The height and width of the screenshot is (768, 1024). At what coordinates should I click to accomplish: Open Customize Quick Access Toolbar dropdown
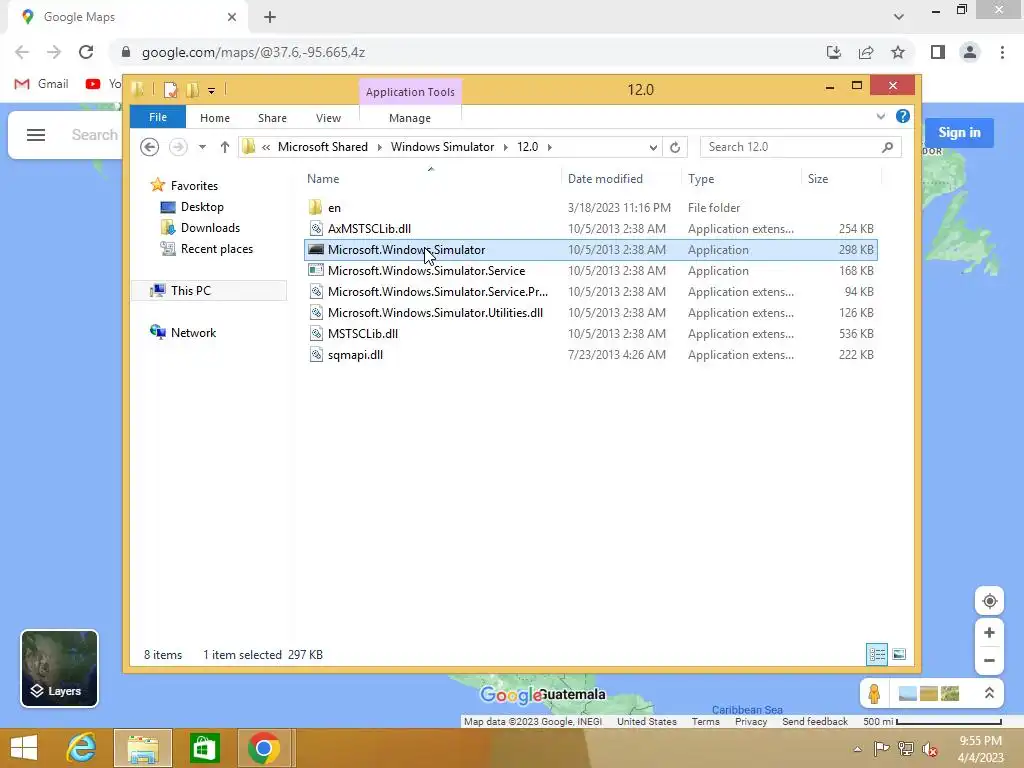click(212, 91)
